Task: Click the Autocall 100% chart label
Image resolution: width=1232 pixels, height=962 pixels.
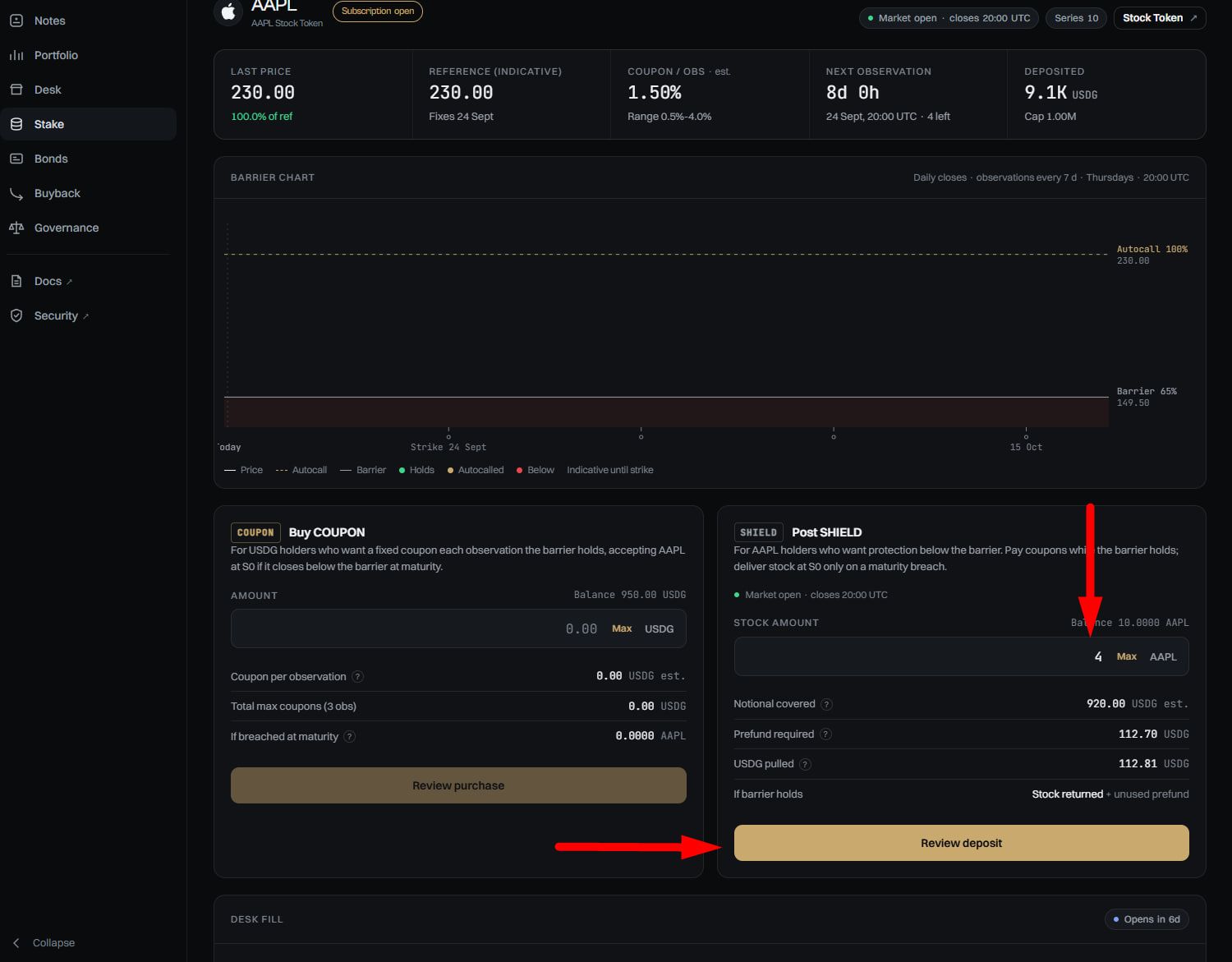Action: (x=1152, y=249)
